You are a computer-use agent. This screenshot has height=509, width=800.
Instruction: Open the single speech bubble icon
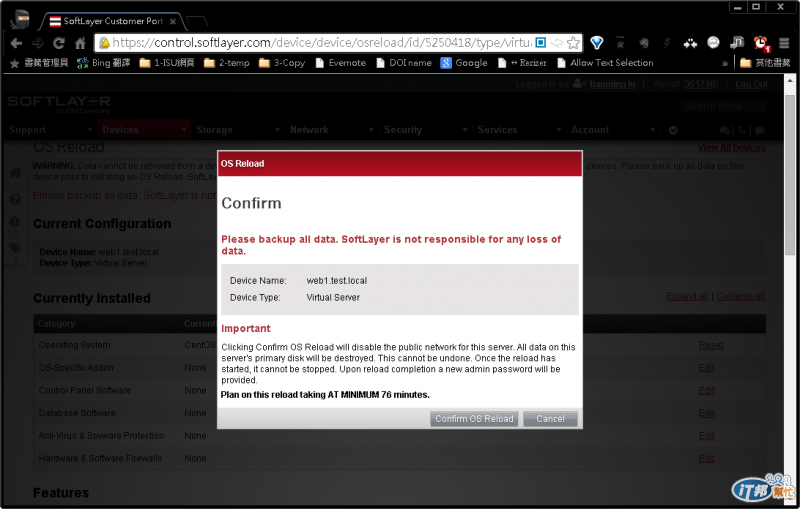[x=759, y=131]
